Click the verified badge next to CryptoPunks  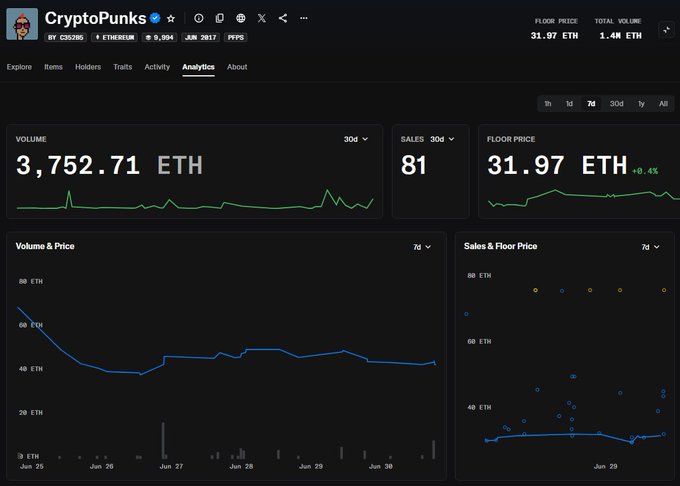point(155,18)
